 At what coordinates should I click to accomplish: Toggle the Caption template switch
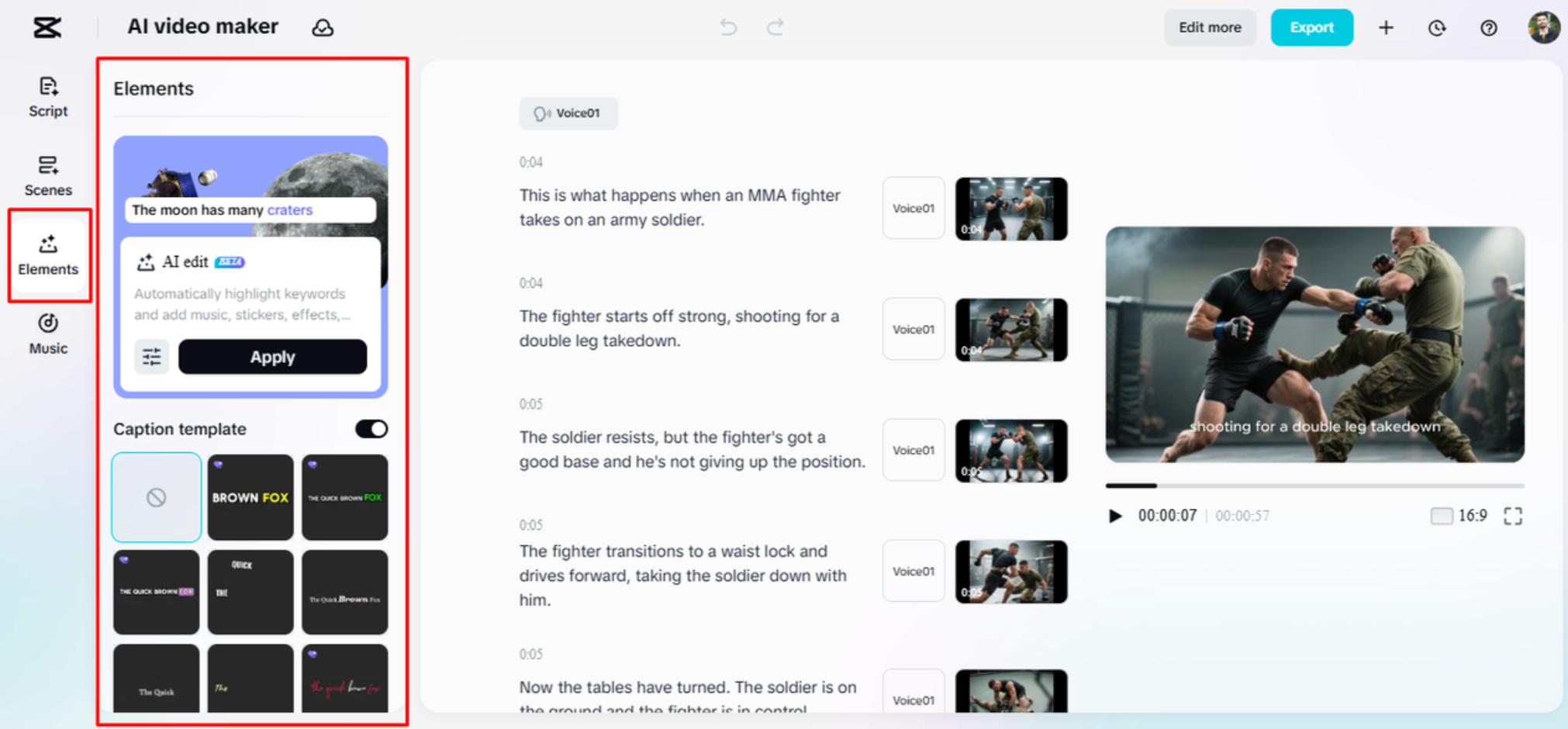pos(371,429)
